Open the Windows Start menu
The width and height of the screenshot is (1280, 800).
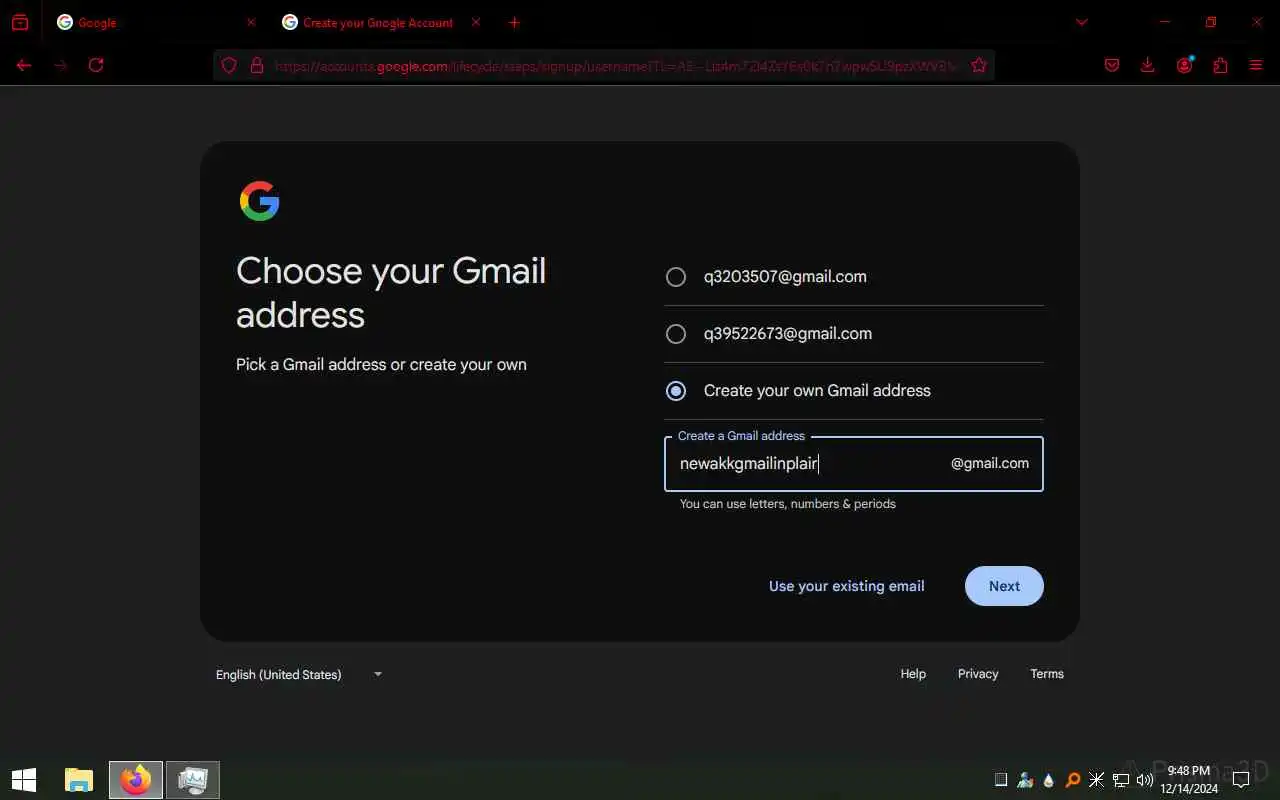[24, 780]
